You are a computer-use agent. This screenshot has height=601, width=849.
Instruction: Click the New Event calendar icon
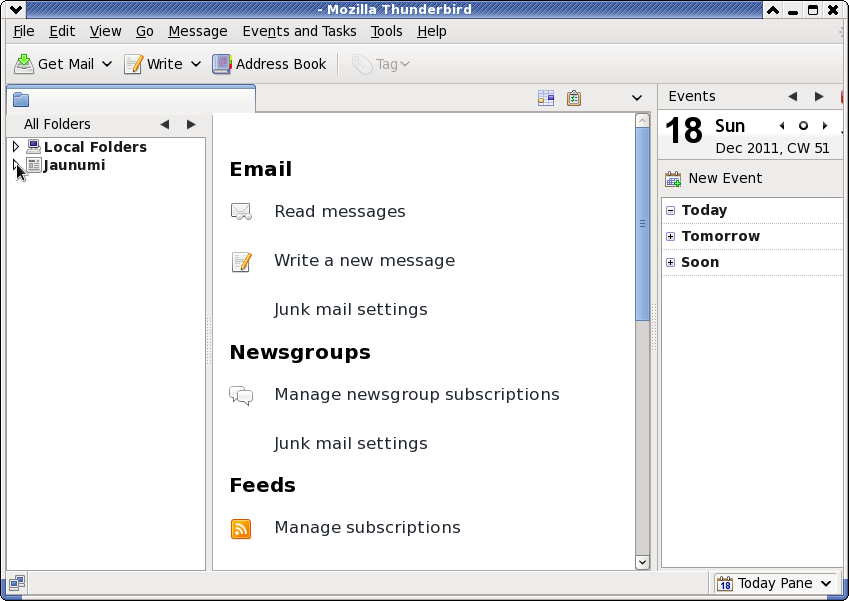673,179
